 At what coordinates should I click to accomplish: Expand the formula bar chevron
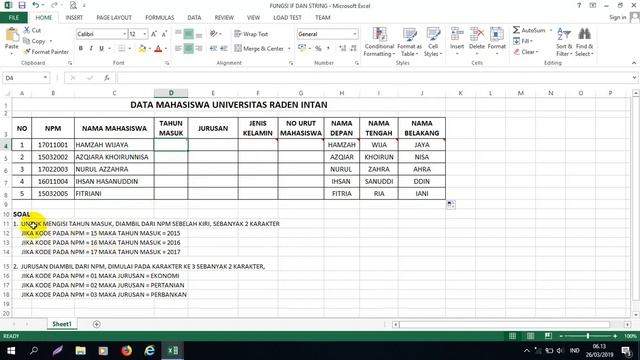[x=634, y=78]
